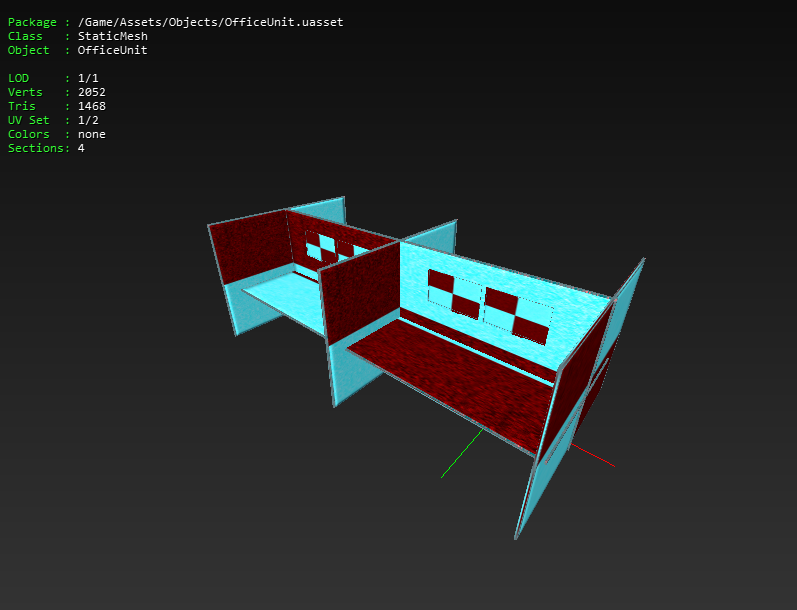The height and width of the screenshot is (610, 797).
Task: Click the green Verts label
Action: click(x=25, y=92)
